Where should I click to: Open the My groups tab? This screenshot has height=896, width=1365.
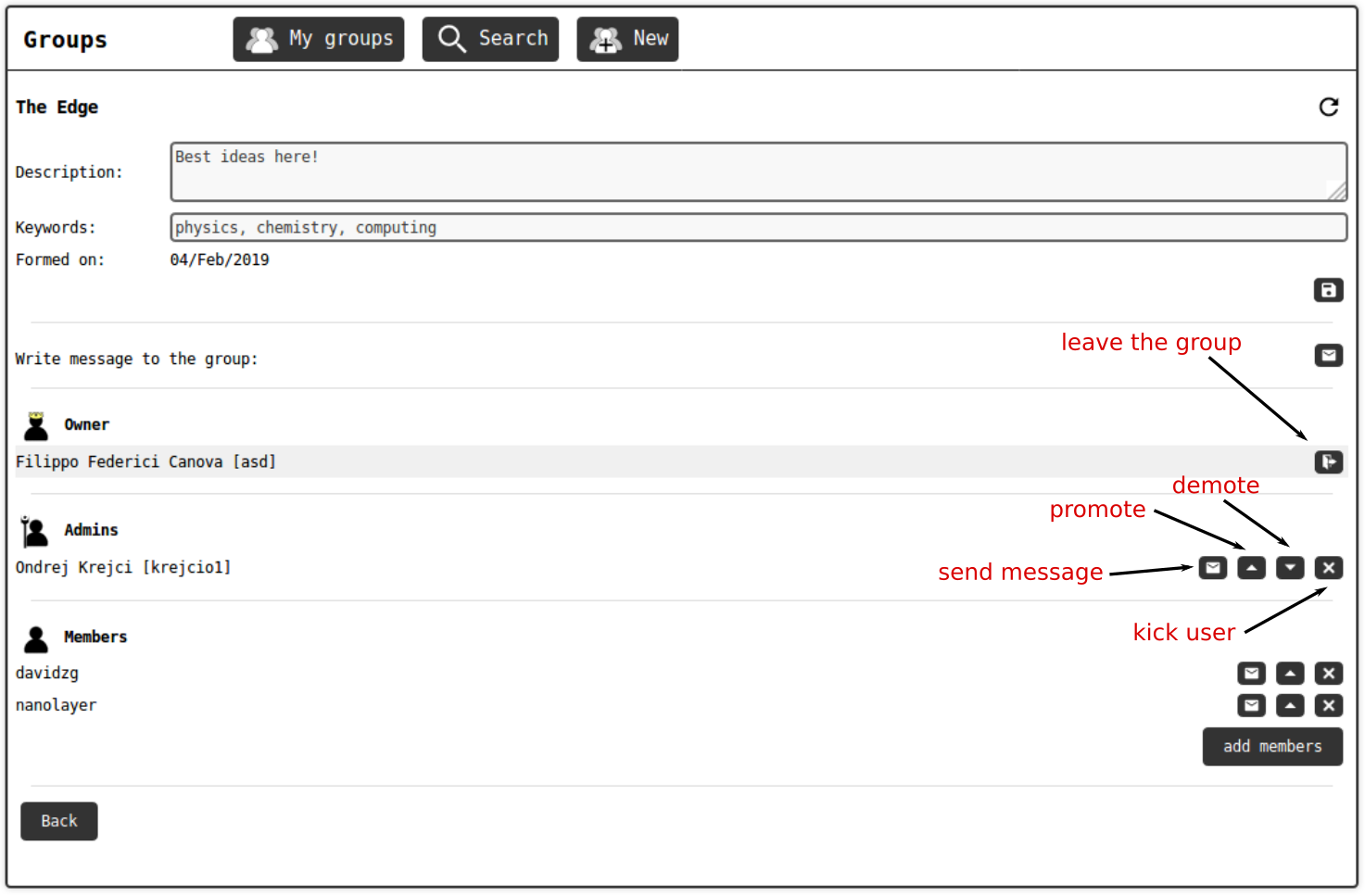click(319, 39)
